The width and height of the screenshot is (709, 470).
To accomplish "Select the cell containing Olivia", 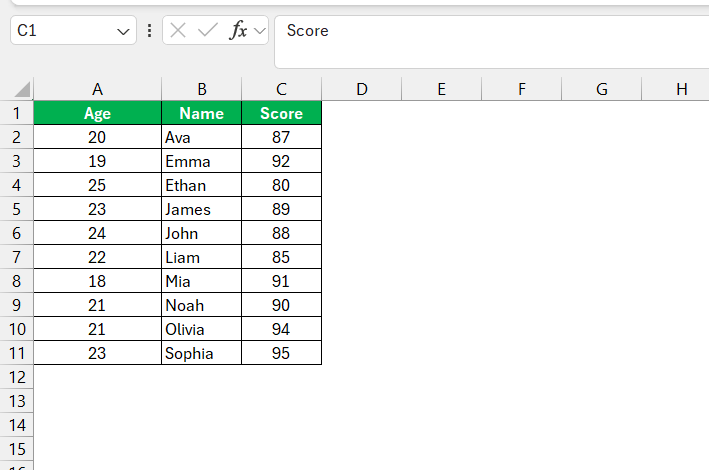I will [x=202, y=329].
